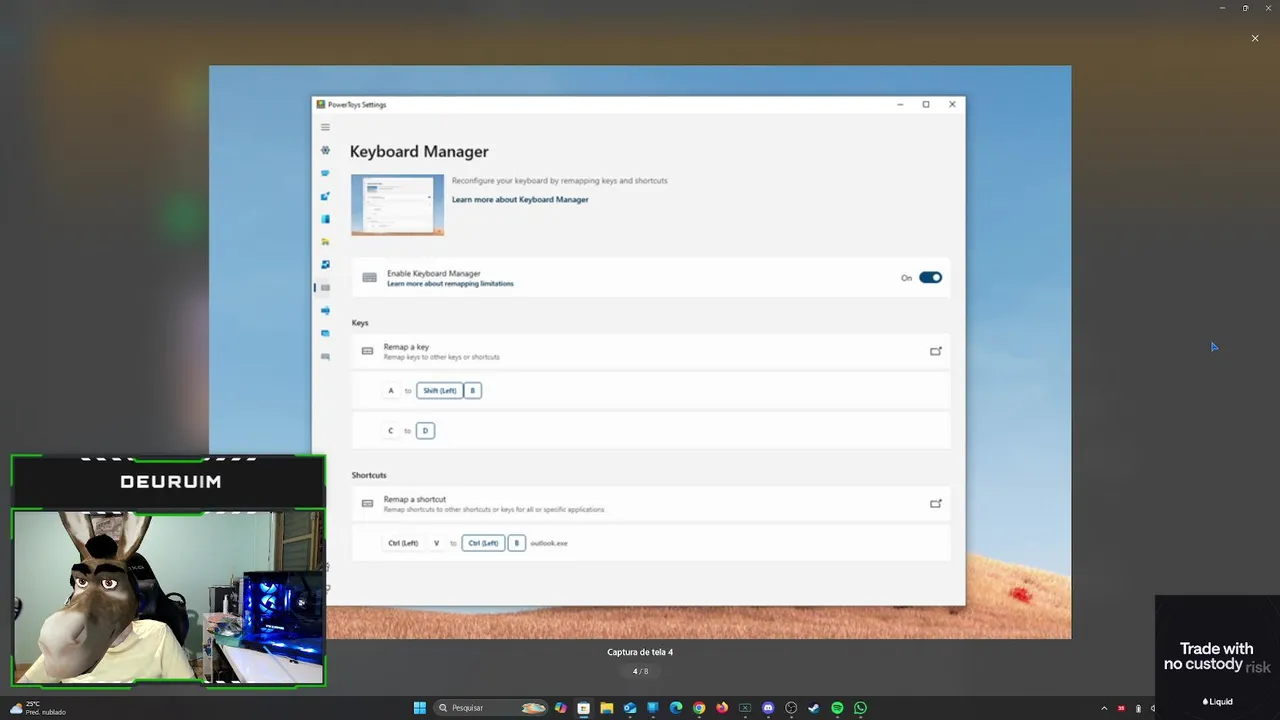The height and width of the screenshot is (720, 1280).
Task: Open Shortcut Guide sidebar icon
Action: coord(325,357)
